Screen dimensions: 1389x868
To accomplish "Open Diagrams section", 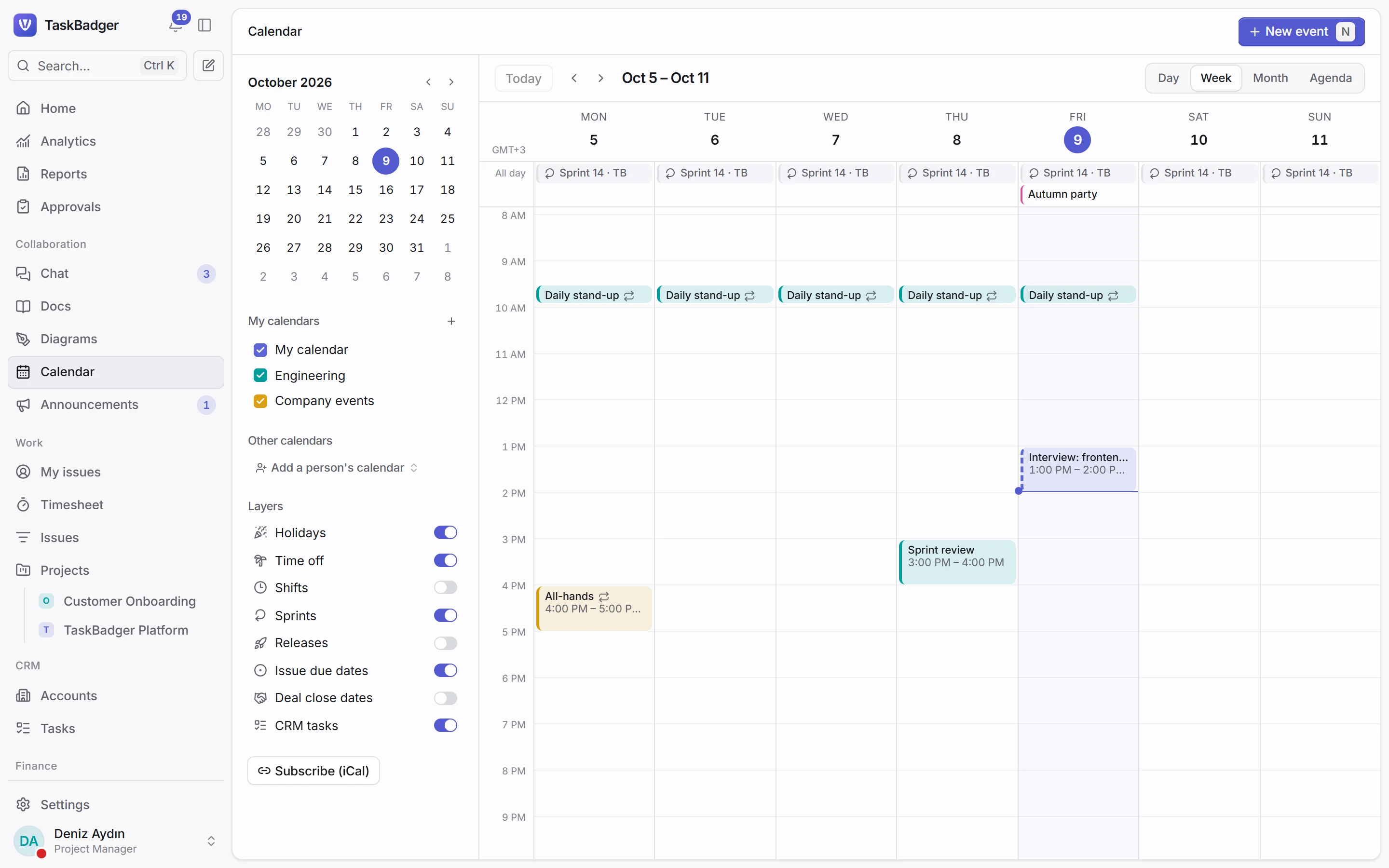I will (x=115, y=339).
